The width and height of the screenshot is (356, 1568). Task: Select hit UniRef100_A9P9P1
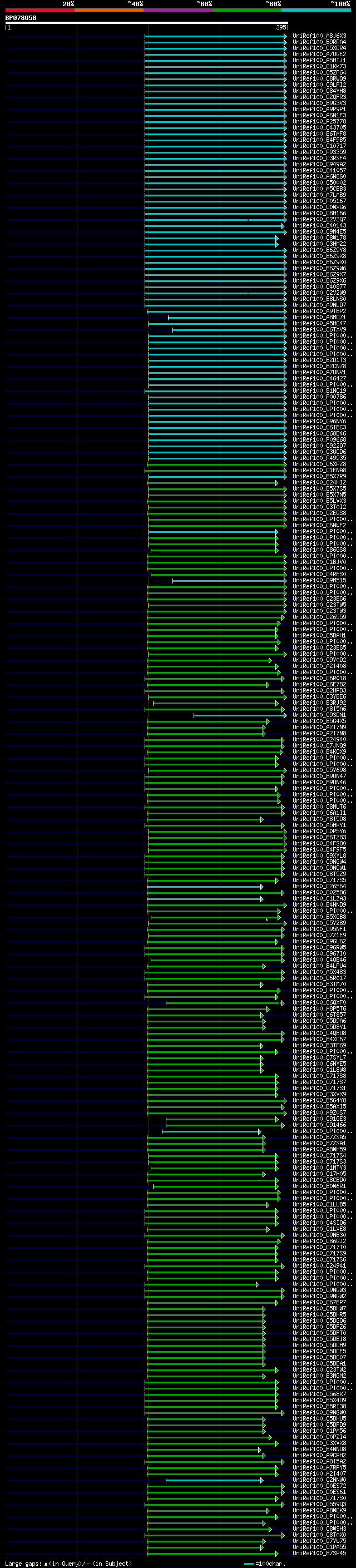[319, 109]
